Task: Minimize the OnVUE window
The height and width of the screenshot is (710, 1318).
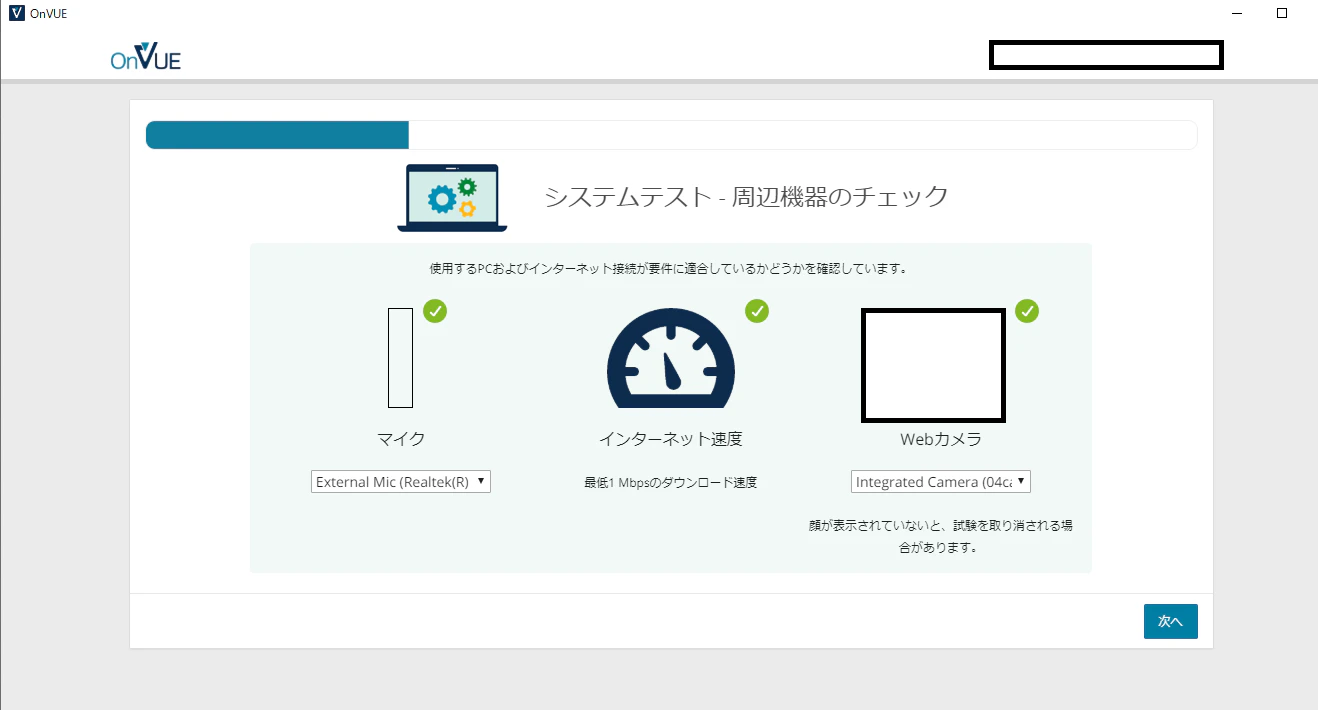Action: pyautogui.click(x=1237, y=13)
